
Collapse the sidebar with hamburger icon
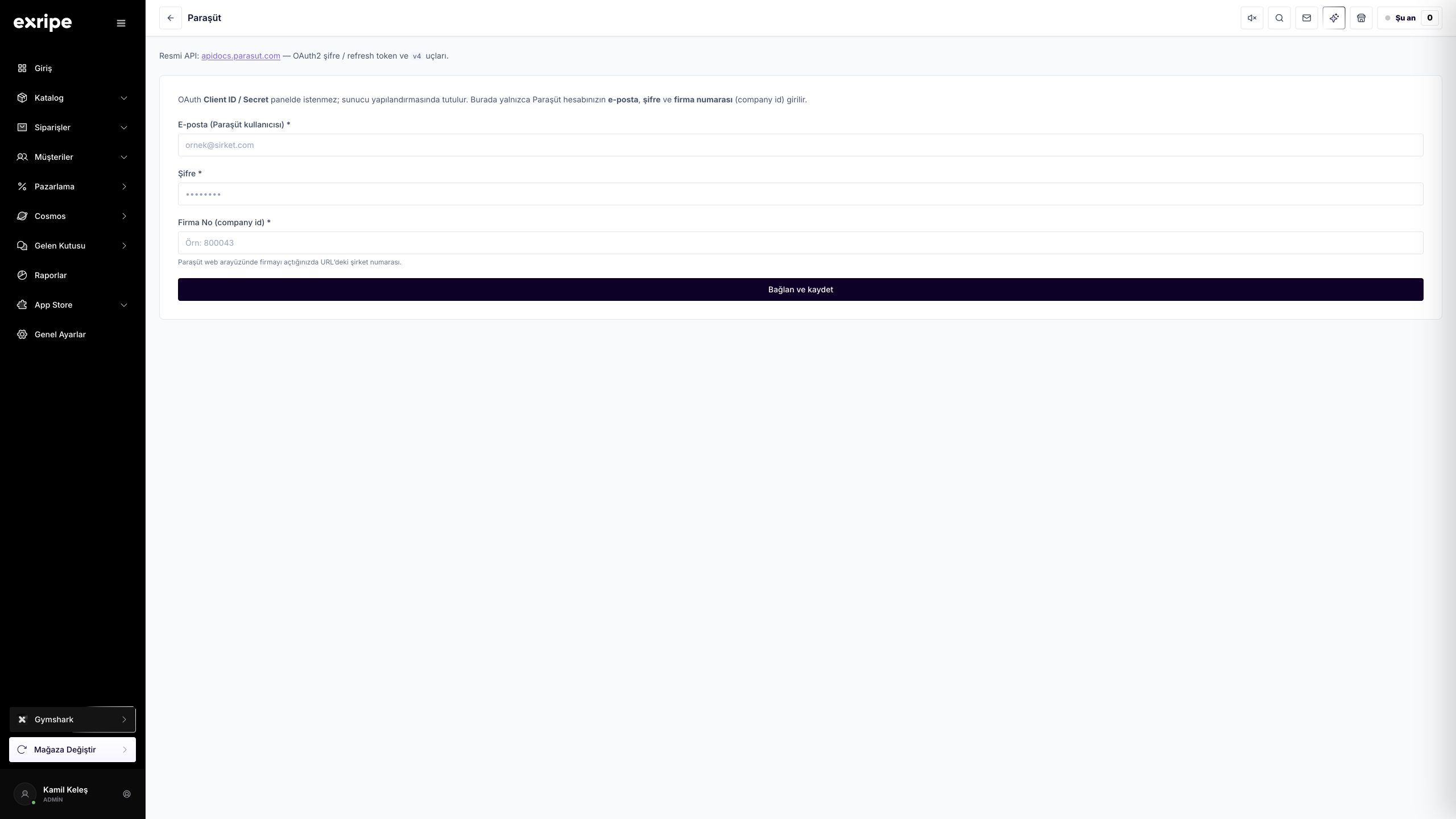click(x=121, y=23)
